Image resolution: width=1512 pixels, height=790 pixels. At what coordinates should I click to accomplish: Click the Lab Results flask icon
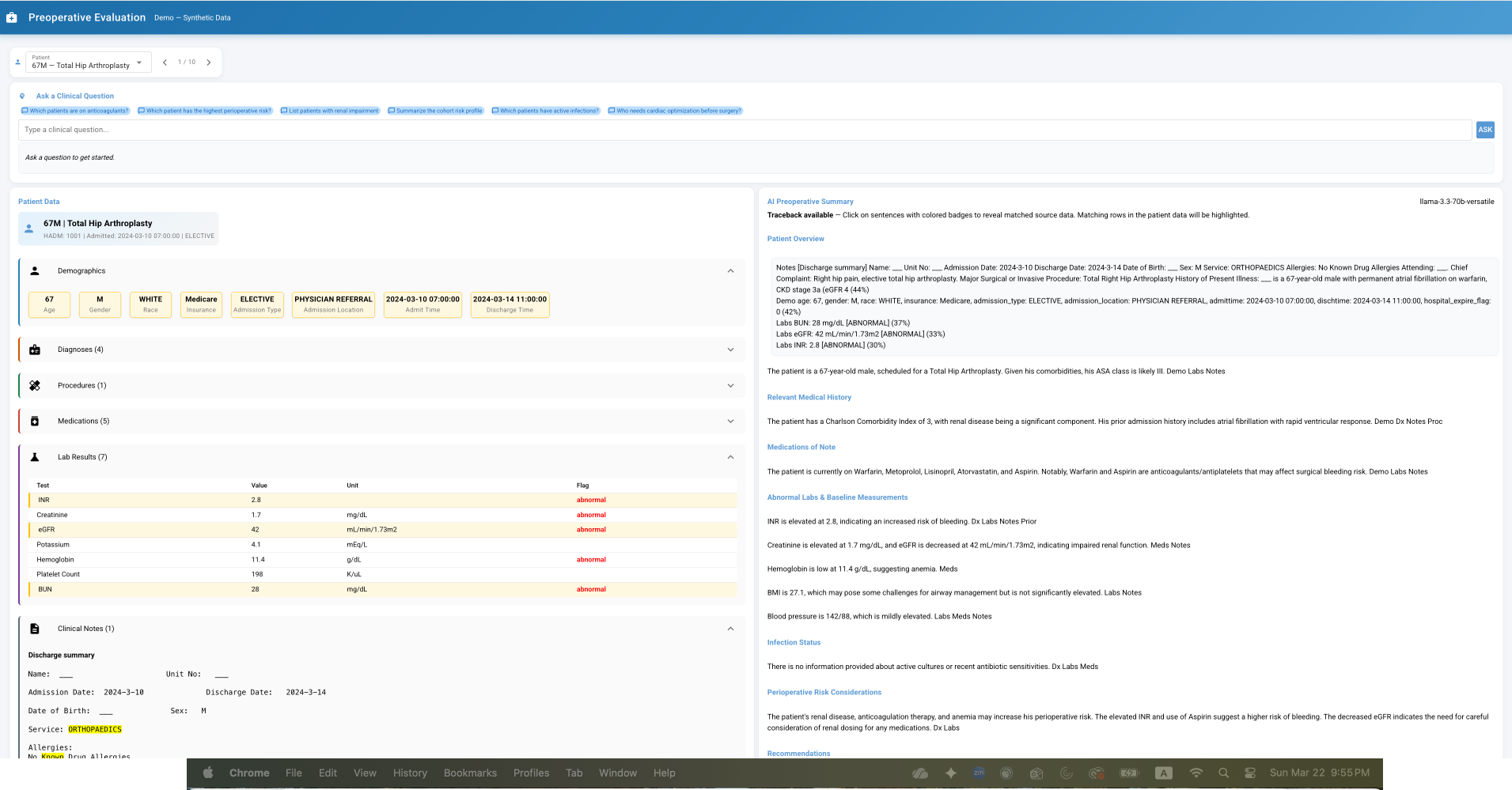tap(35, 457)
